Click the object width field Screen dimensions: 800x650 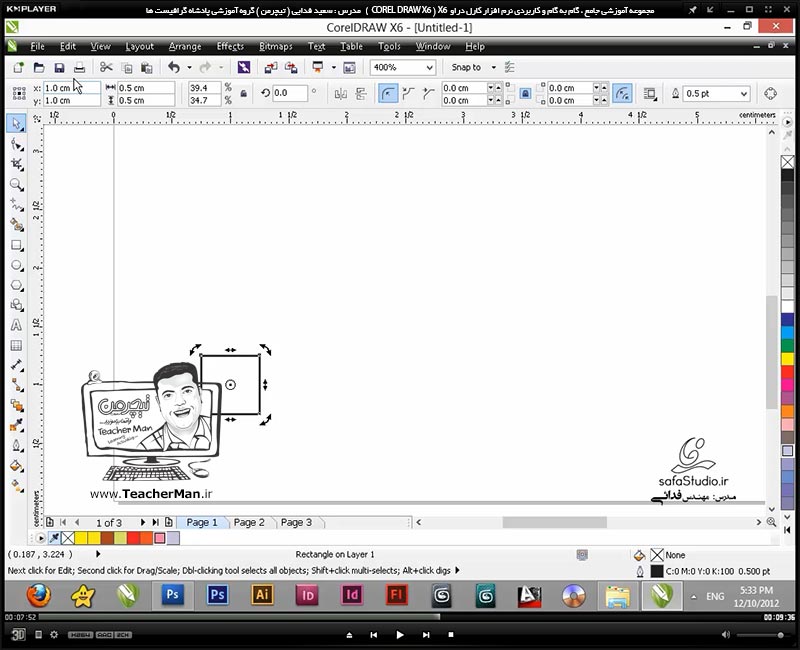tap(146, 88)
